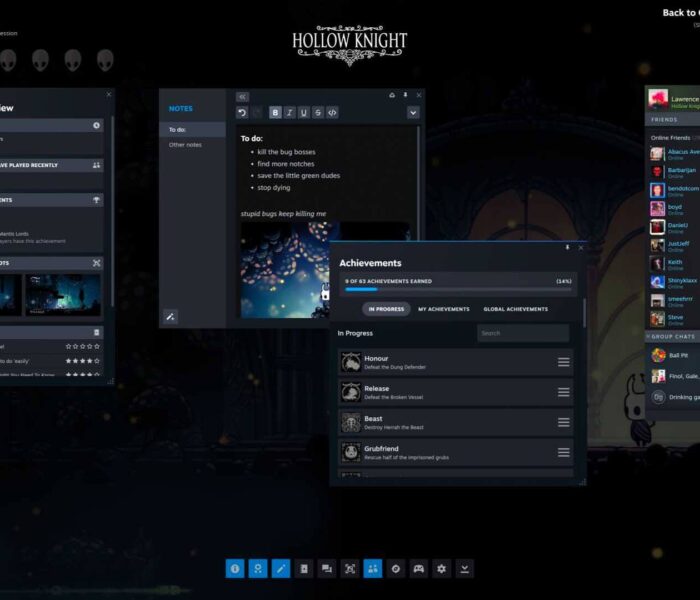The image size is (700, 600).
Task: Click the Undo arrow in Notes toolbar
Action: (242, 112)
